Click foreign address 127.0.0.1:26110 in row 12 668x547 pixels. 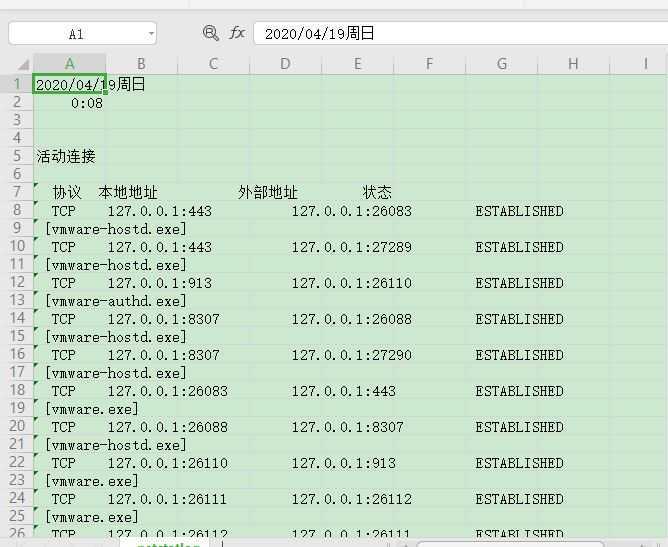[351, 283]
